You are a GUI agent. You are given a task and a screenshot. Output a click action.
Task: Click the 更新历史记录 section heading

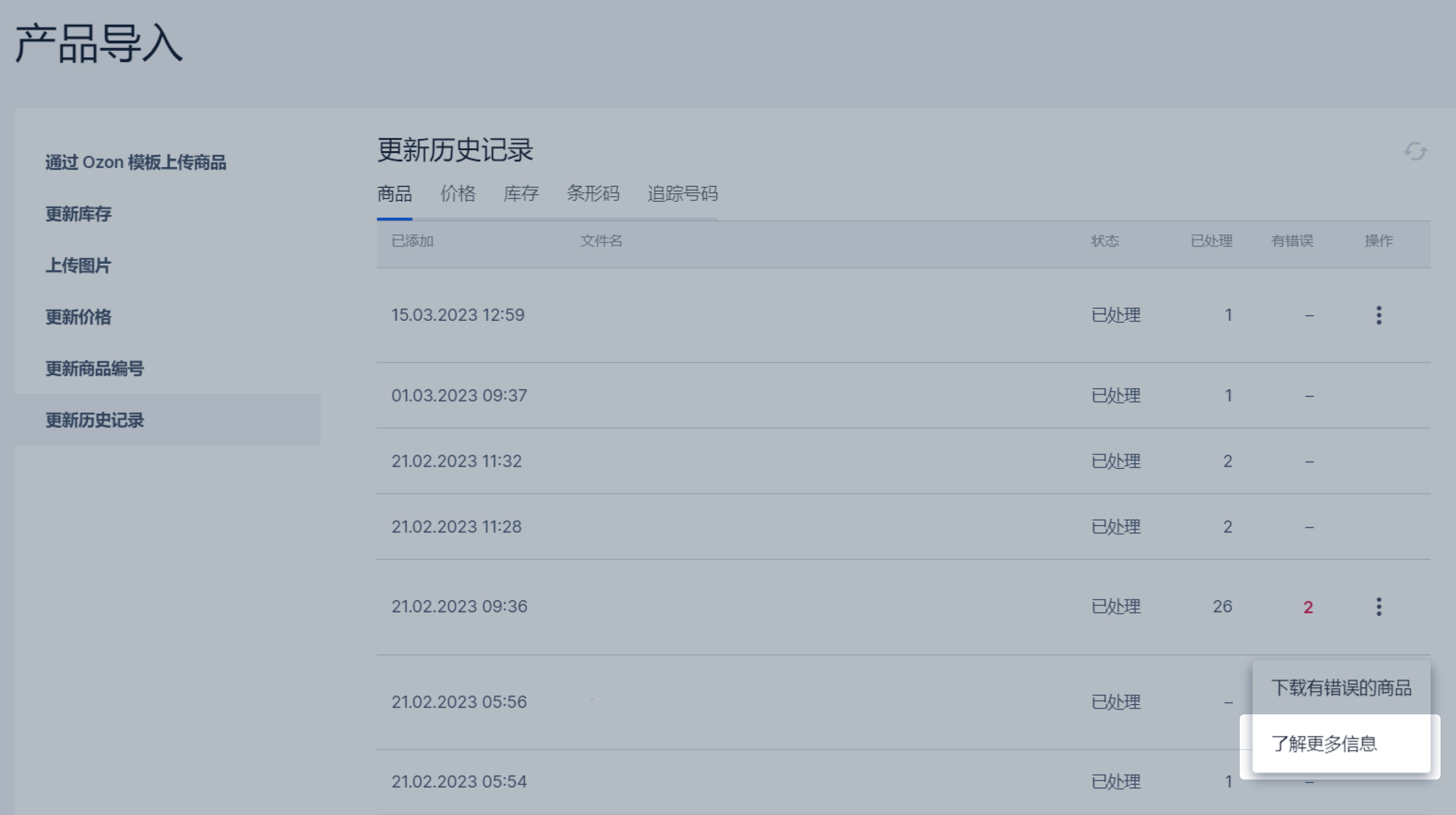click(x=455, y=150)
